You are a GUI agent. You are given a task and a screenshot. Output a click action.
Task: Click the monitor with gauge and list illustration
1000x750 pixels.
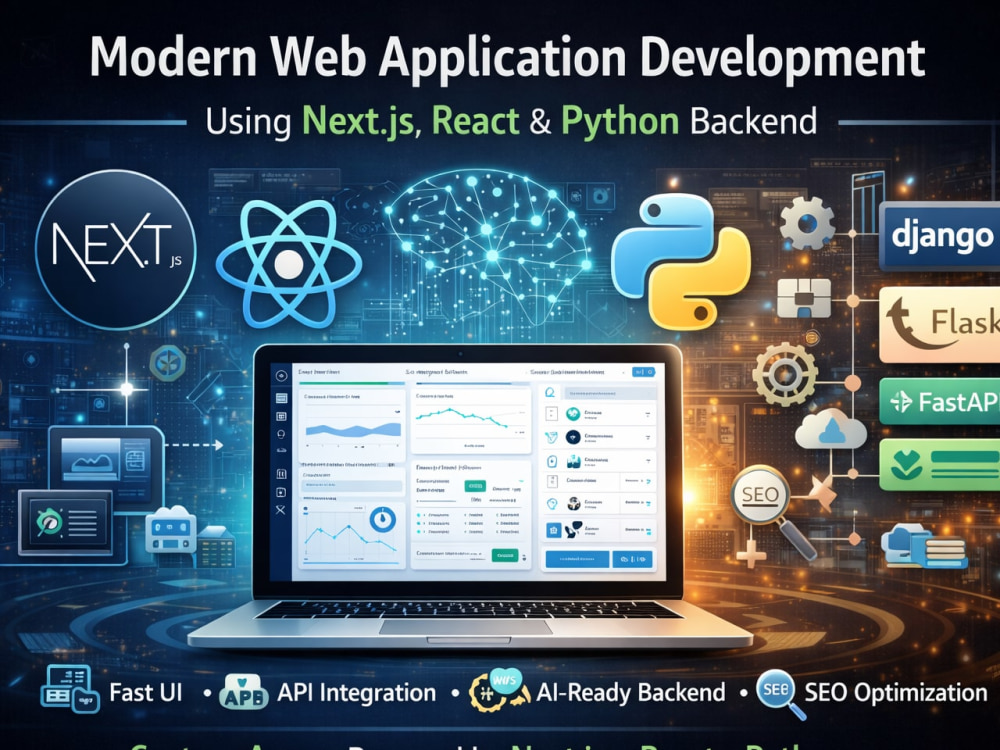pos(66,523)
